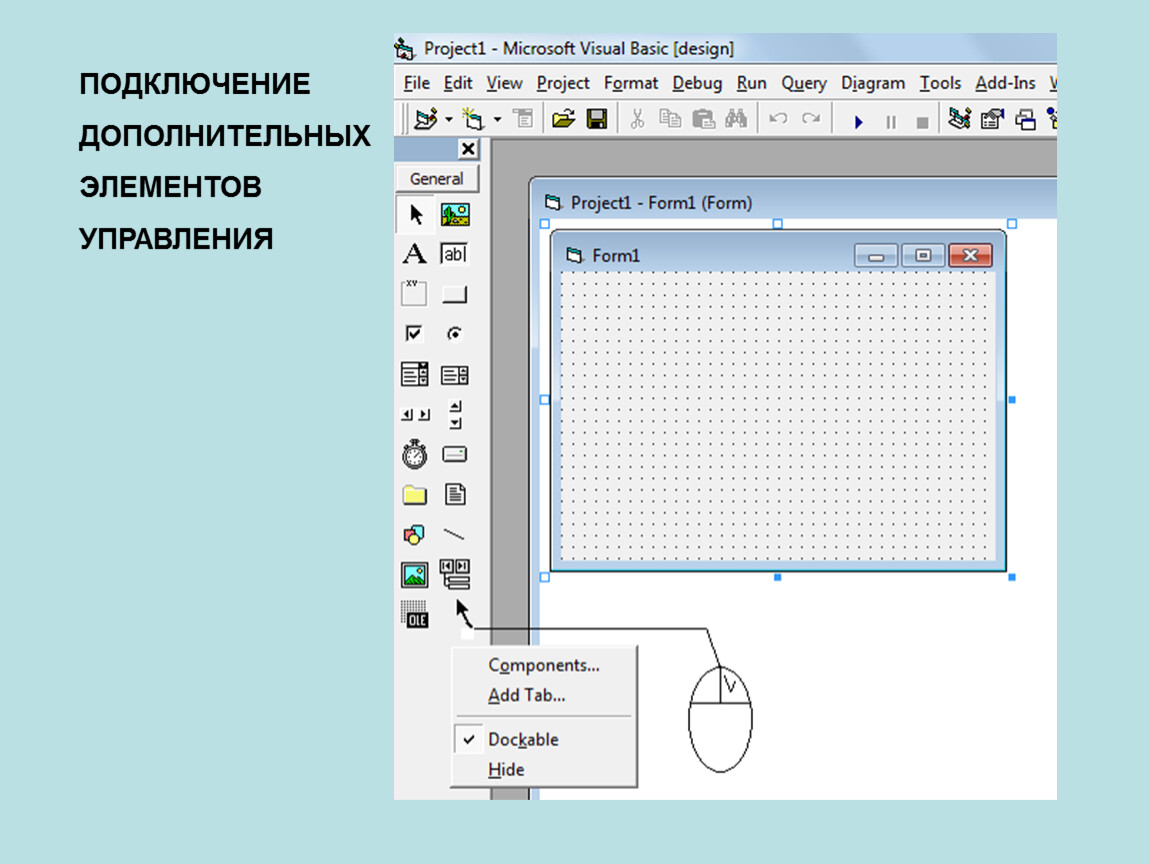Expand the Add Project dropdown arrow
This screenshot has height=864, width=1150.
[449, 120]
